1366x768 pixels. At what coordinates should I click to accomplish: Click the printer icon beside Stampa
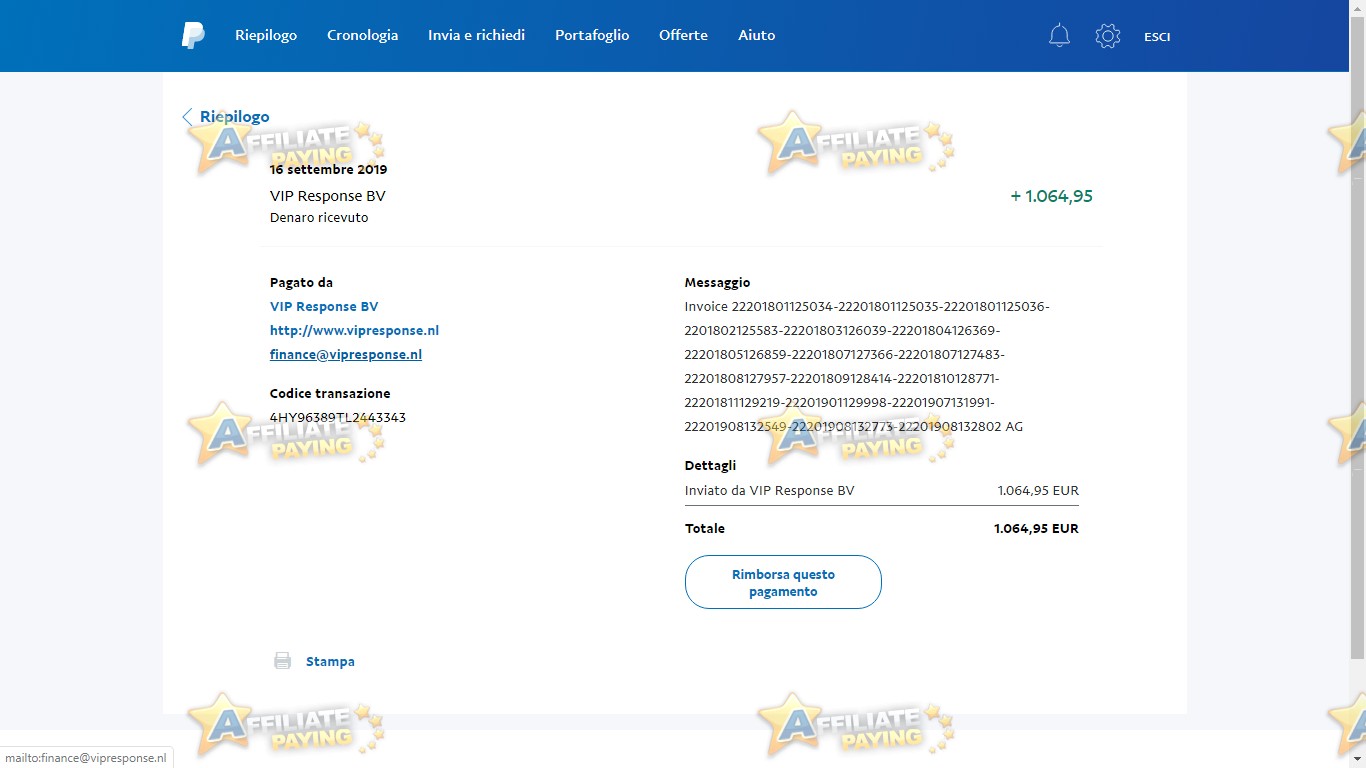(x=283, y=661)
